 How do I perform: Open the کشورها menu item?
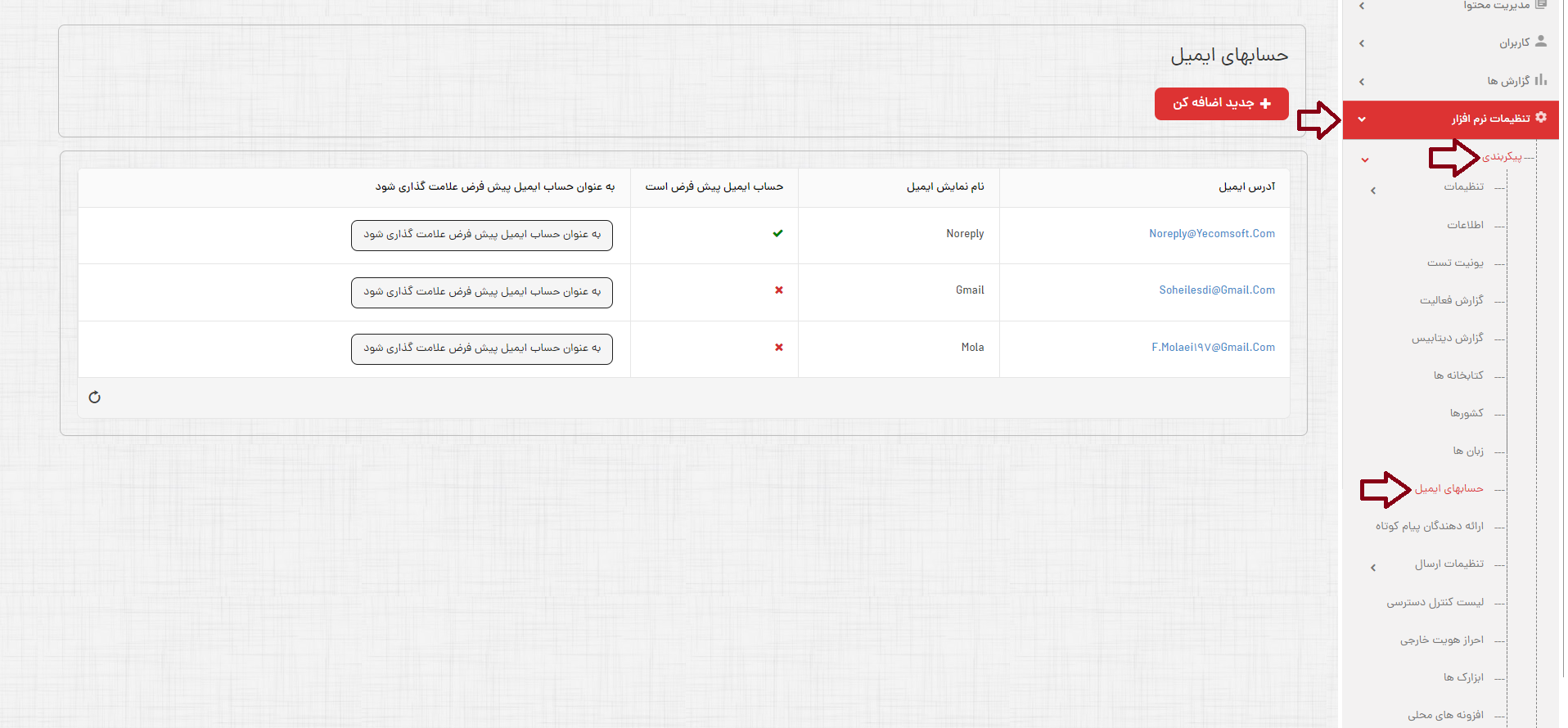1466,413
